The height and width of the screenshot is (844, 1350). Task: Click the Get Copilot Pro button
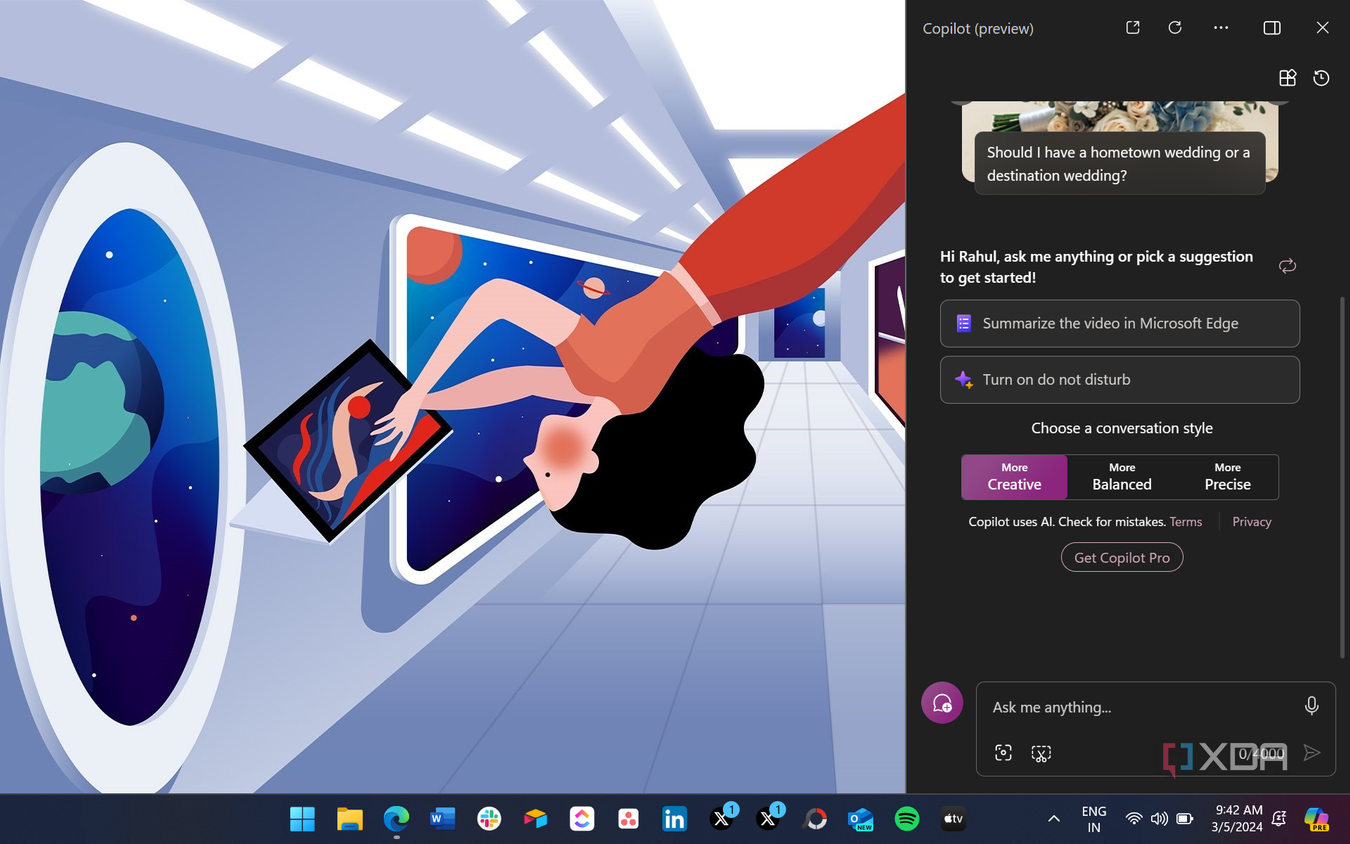(1122, 558)
